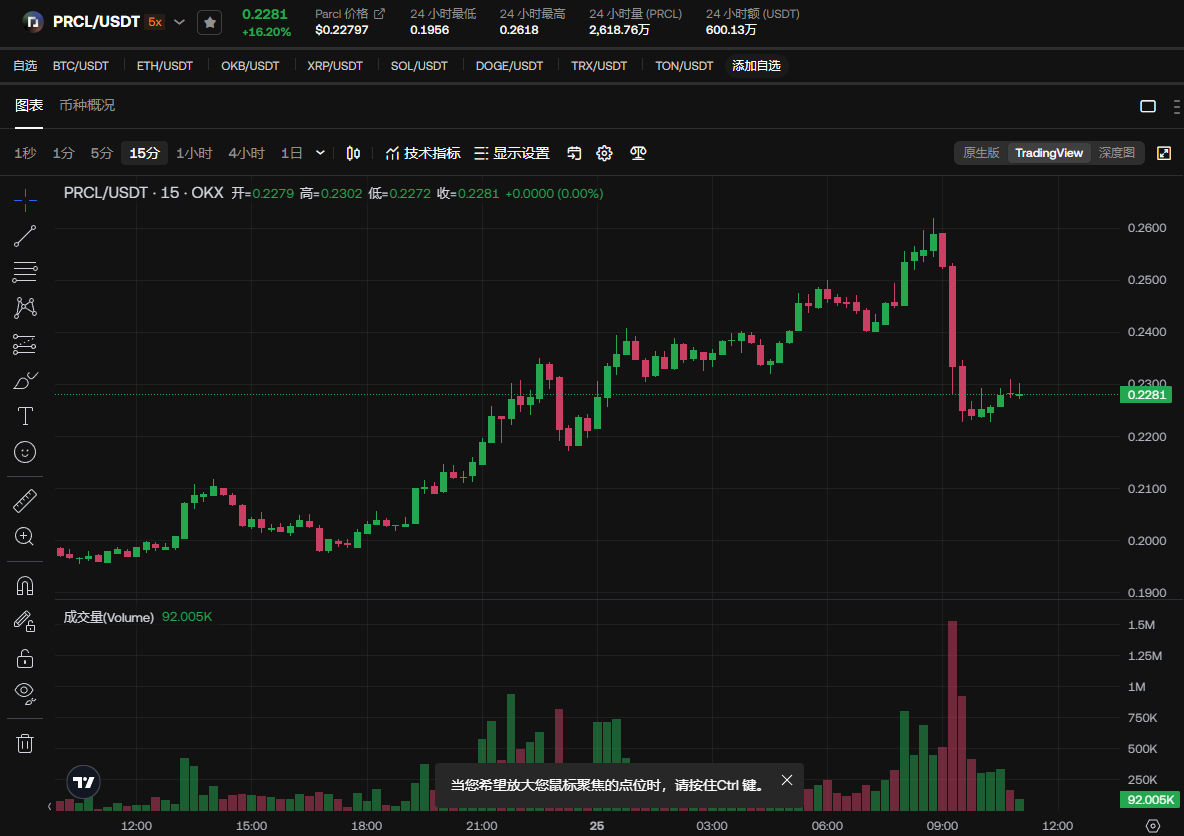Switch to the 深度图 chart view
Screen dimensions: 1184x836
coord(1117,153)
